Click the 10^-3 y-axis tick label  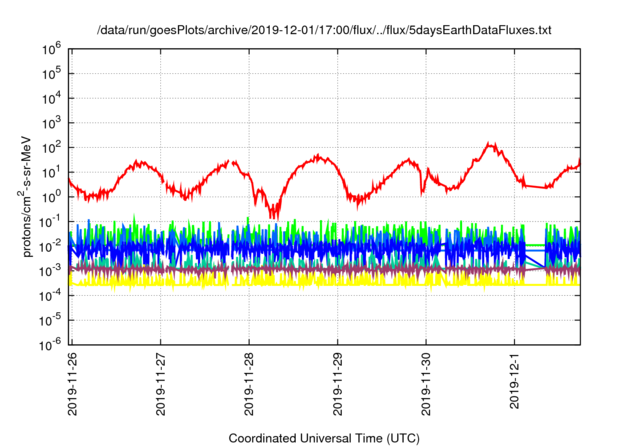50,271
